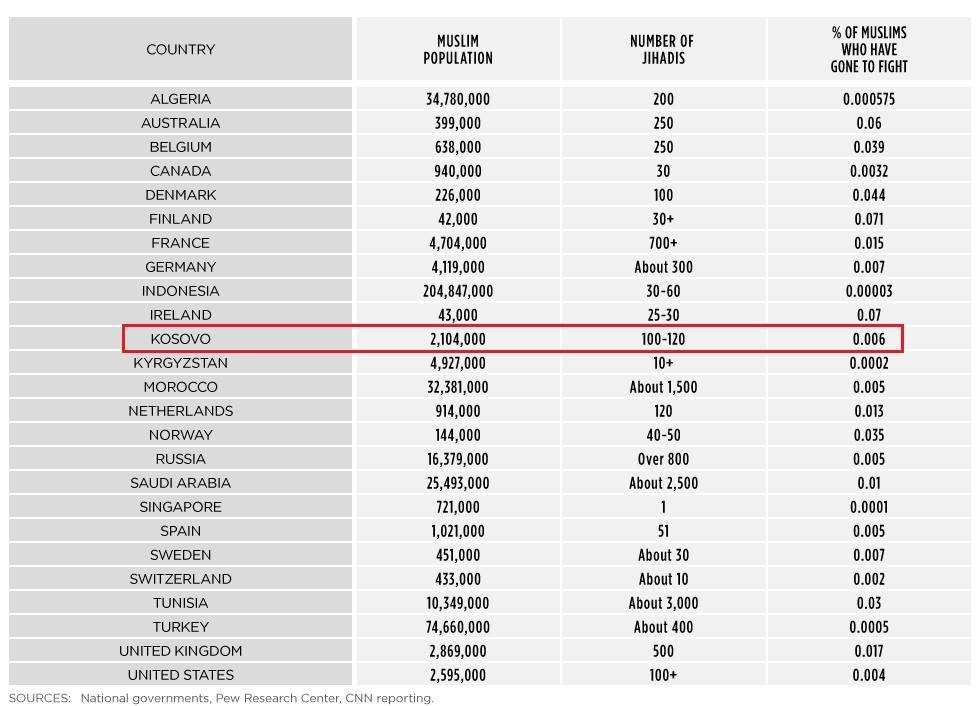
Task: Click Australia's Muslim population value 399,000
Action: tap(458, 123)
